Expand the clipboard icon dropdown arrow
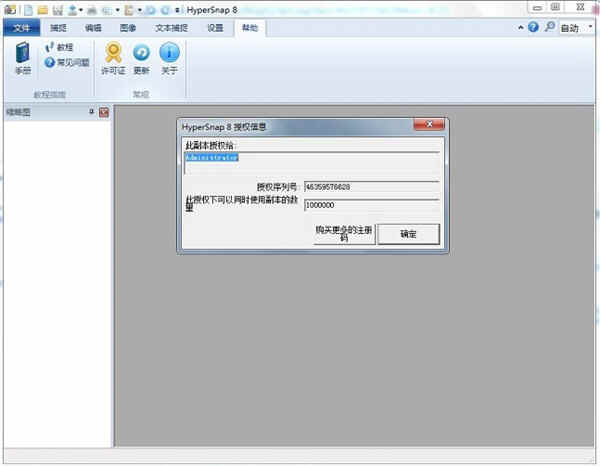The width and height of the screenshot is (600, 466). pos(140,10)
